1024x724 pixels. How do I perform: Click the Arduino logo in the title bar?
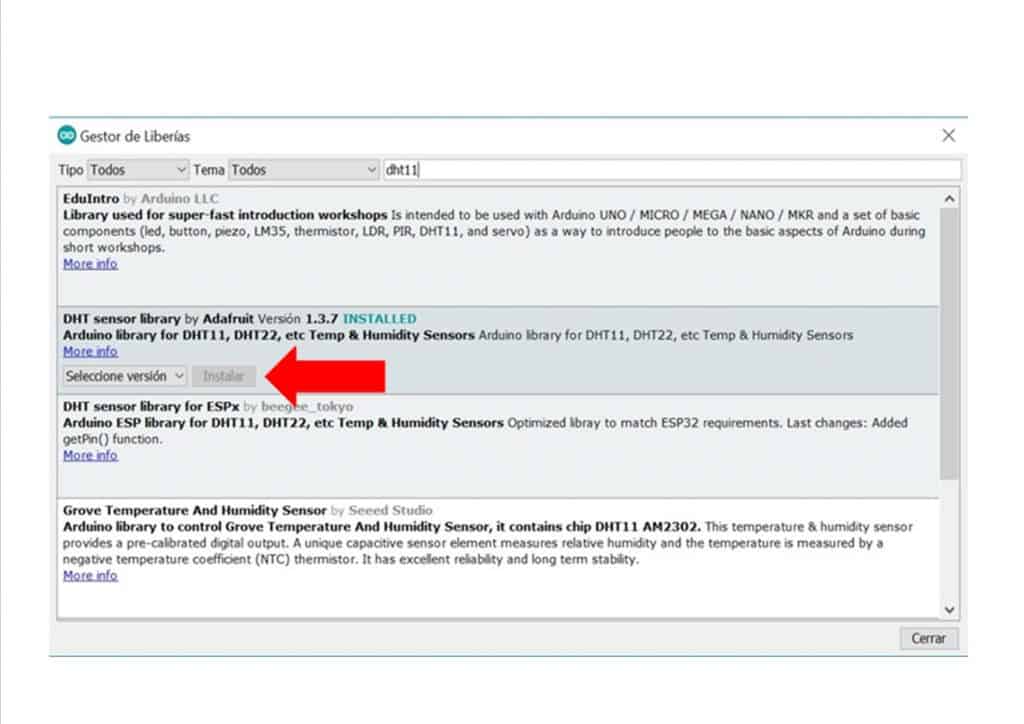click(67, 135)
